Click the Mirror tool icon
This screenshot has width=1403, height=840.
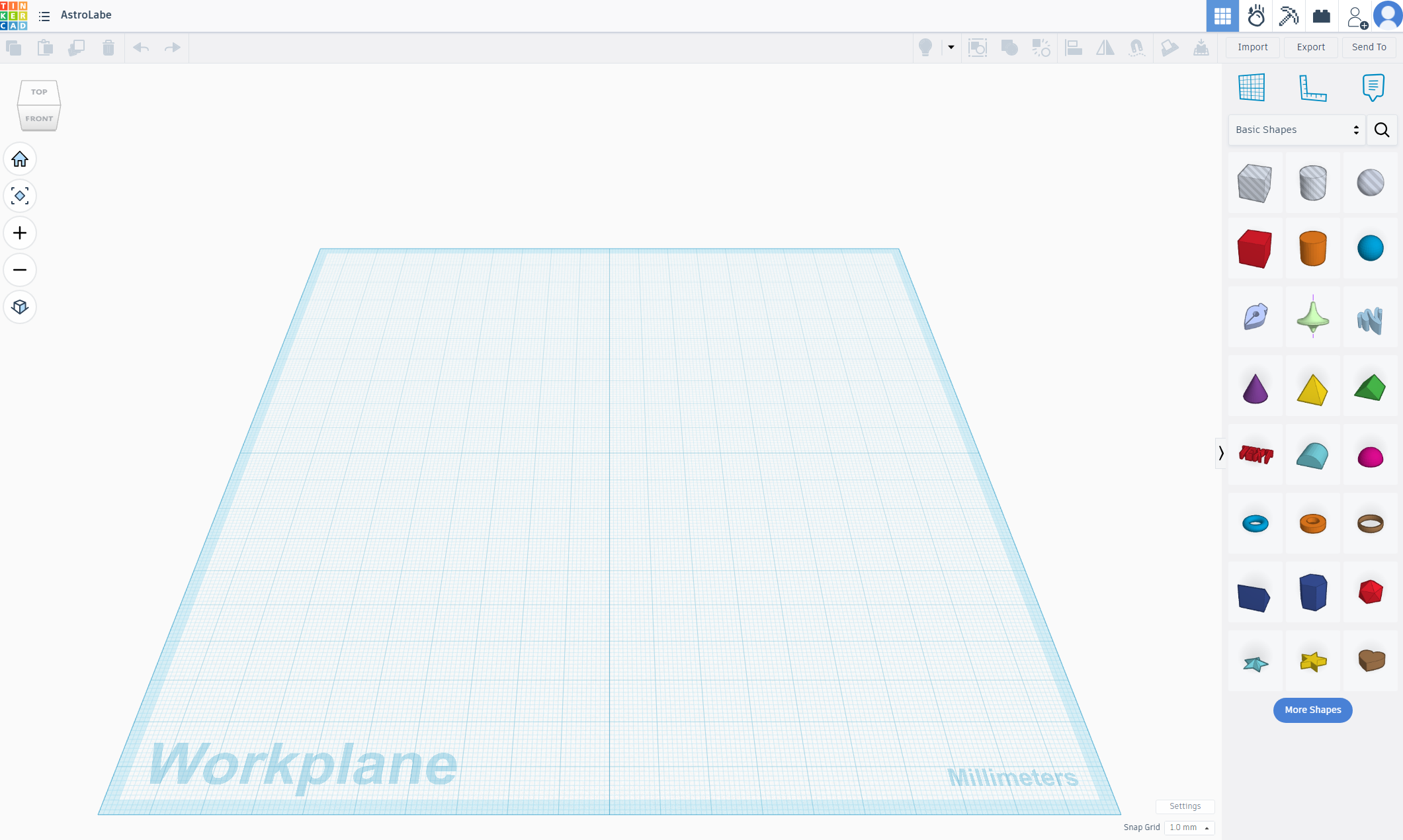coord(1105,48)
